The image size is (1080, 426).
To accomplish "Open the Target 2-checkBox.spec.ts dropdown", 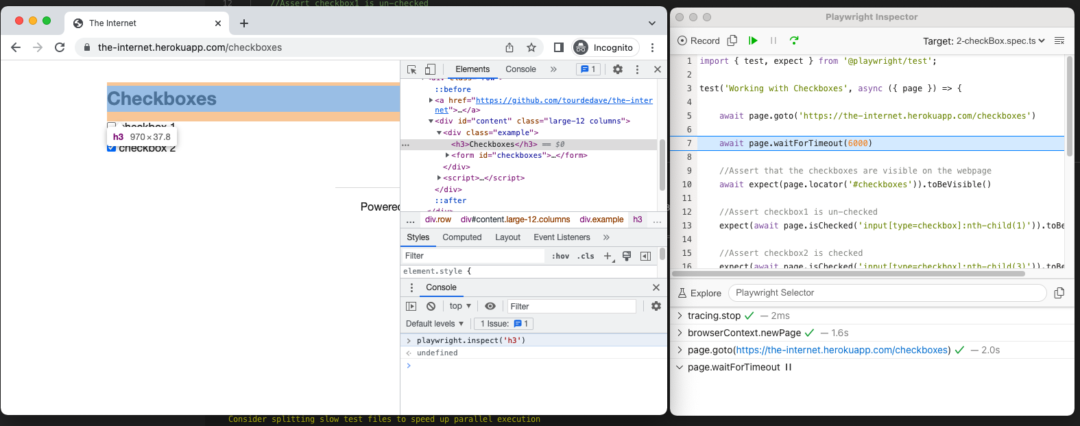I will 983,41.
